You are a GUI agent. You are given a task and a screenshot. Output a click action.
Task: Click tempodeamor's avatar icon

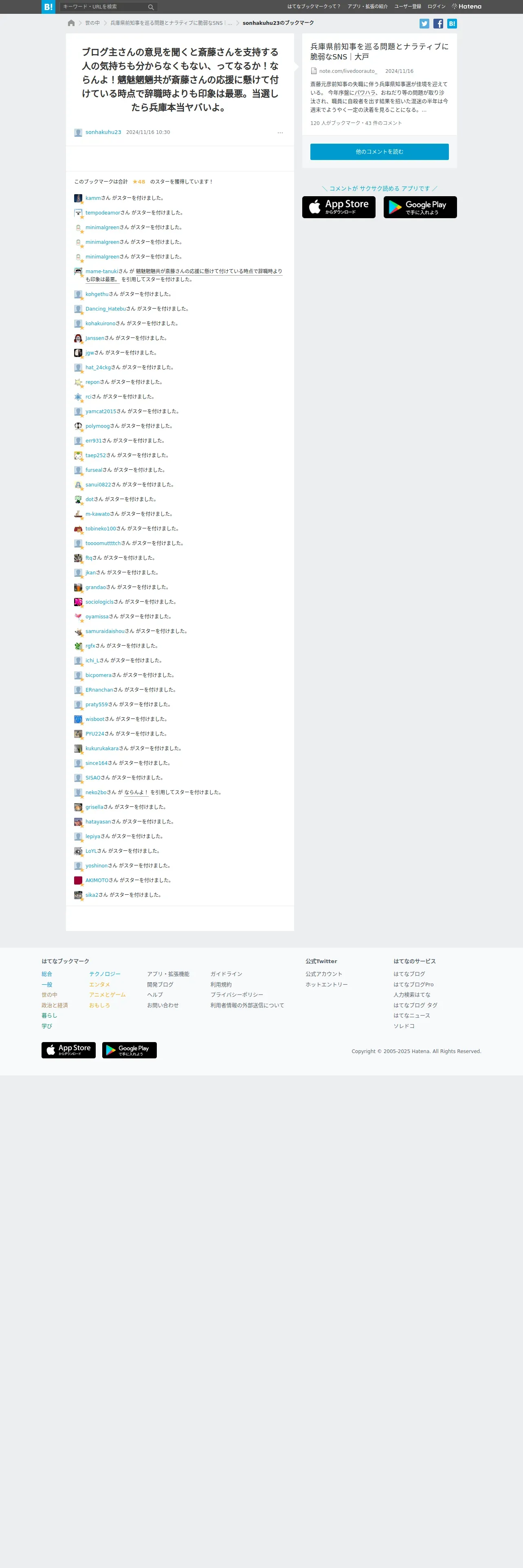[x=78, y=213]
